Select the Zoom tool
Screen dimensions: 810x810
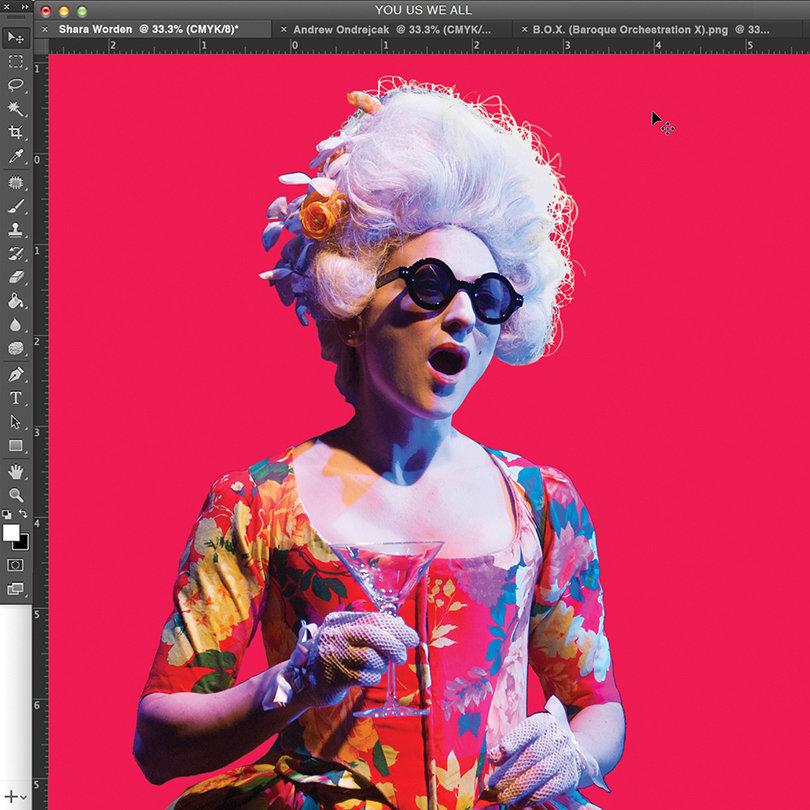coord(15,495)
